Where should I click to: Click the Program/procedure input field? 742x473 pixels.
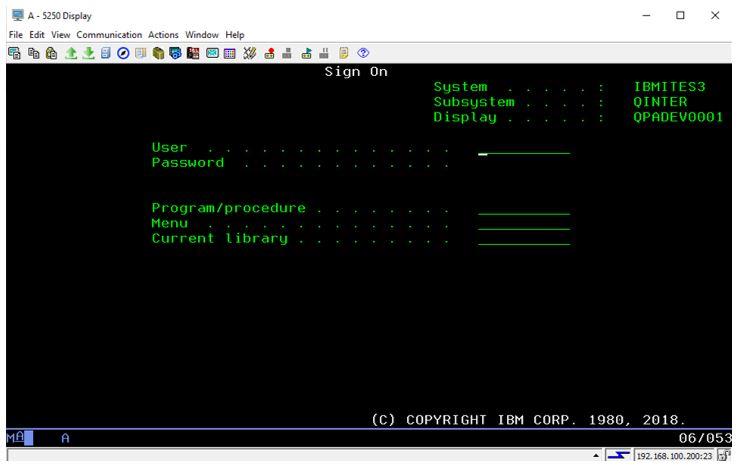[524, 209]
